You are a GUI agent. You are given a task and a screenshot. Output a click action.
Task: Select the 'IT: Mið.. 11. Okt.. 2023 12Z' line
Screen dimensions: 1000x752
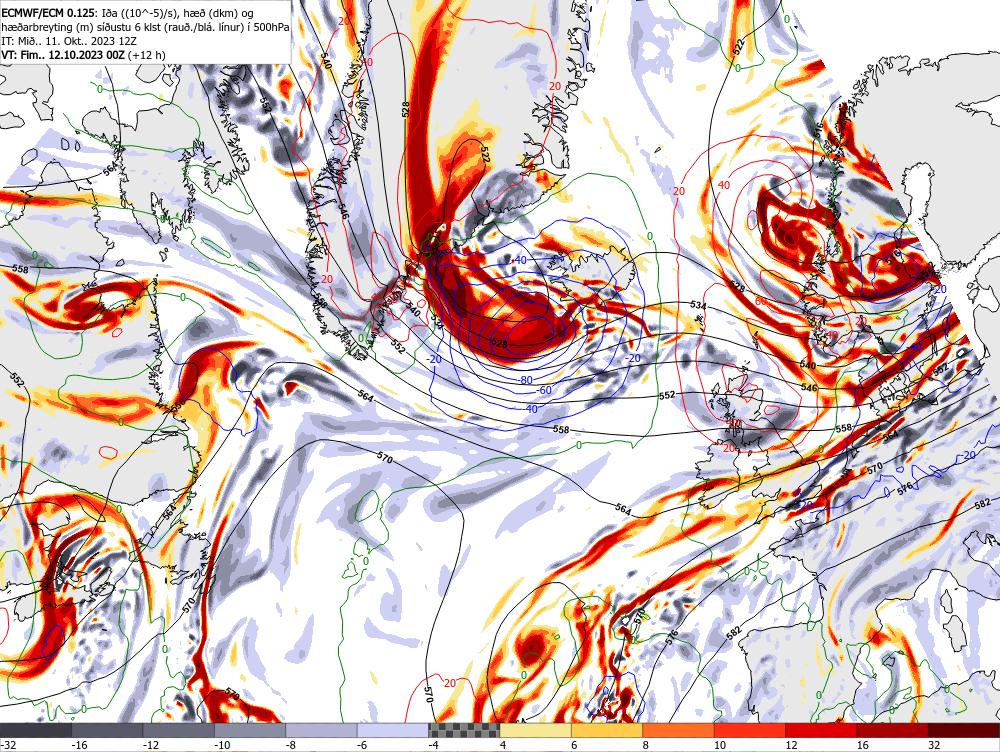69,41
